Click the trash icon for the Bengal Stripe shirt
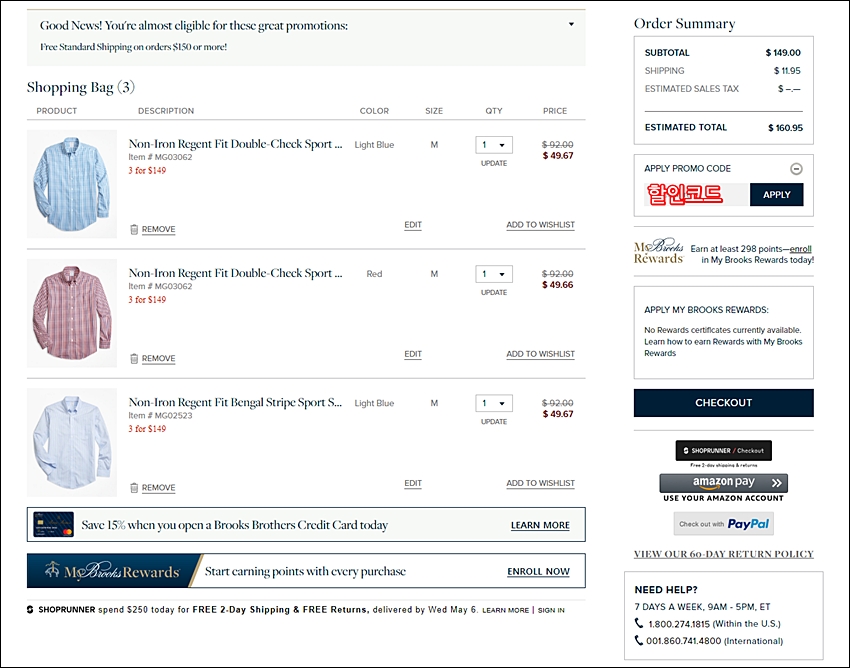 pyautogui.click(x=134, y=487)
